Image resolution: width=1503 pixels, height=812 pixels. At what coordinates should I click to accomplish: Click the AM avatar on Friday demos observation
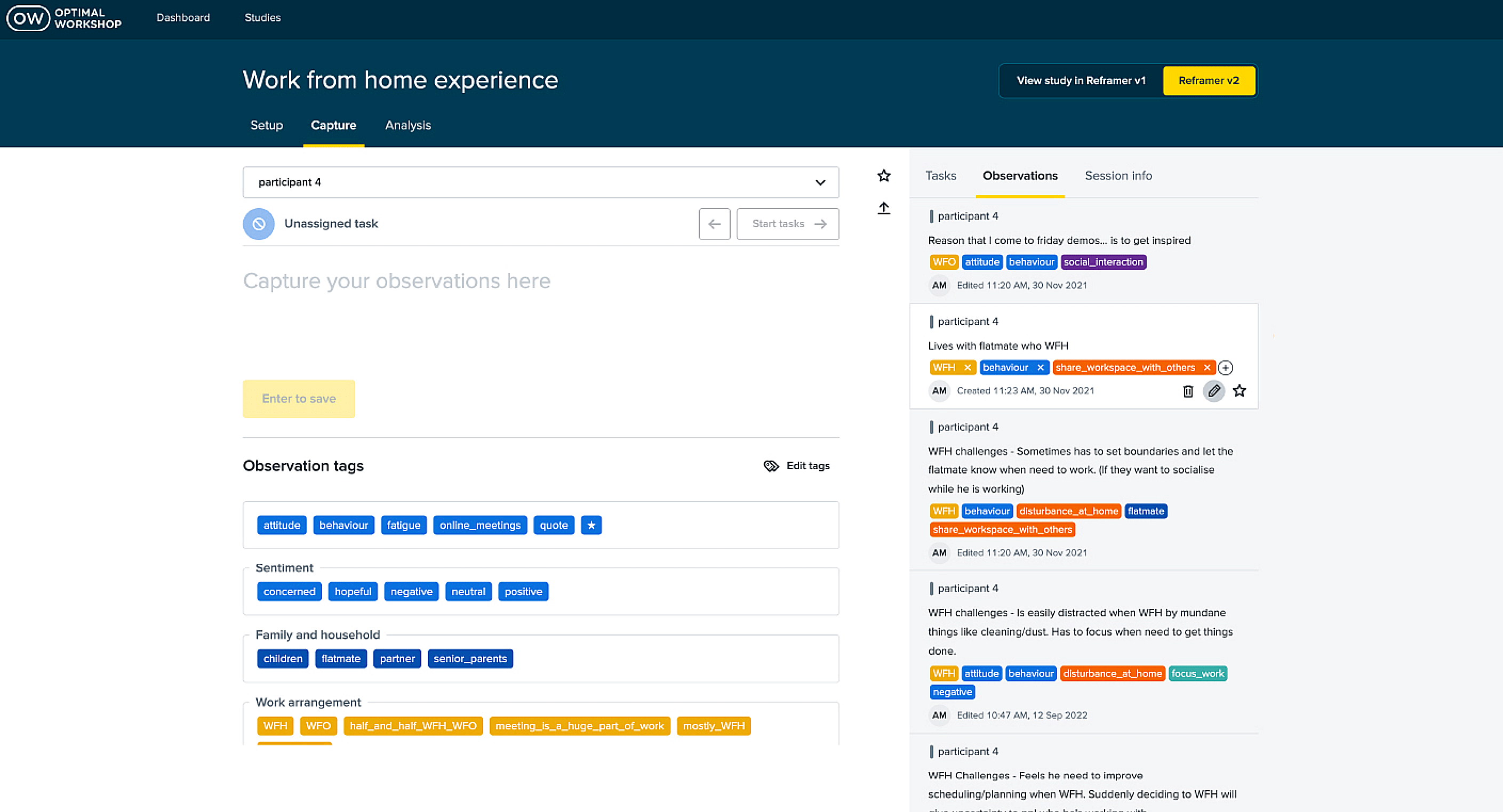click(x=939, y=286)
